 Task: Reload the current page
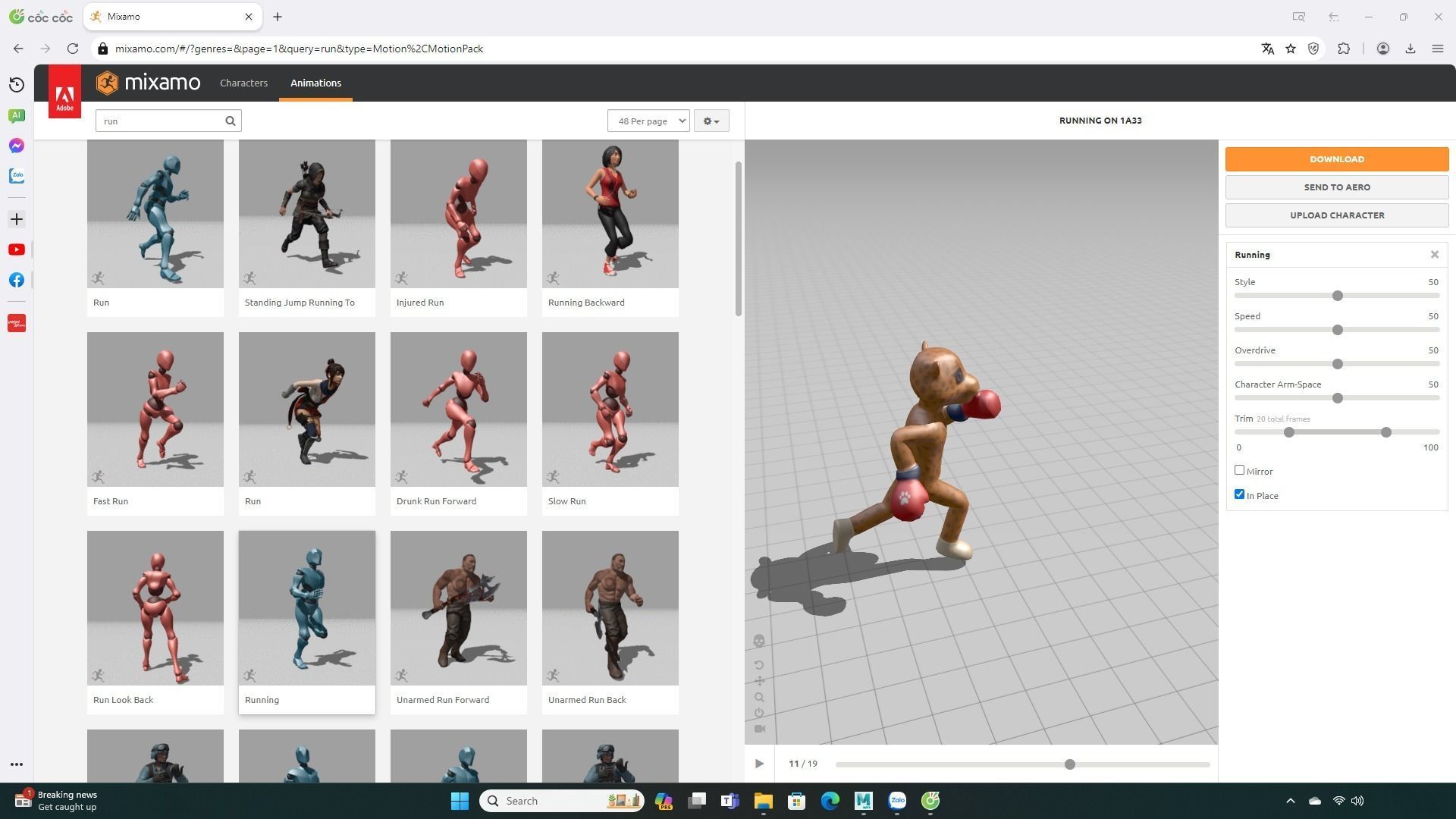[73, 49]
